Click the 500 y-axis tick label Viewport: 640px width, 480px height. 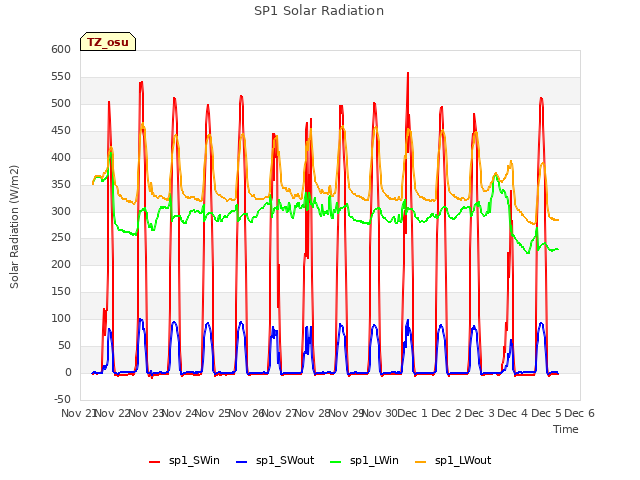click(61, 103)
